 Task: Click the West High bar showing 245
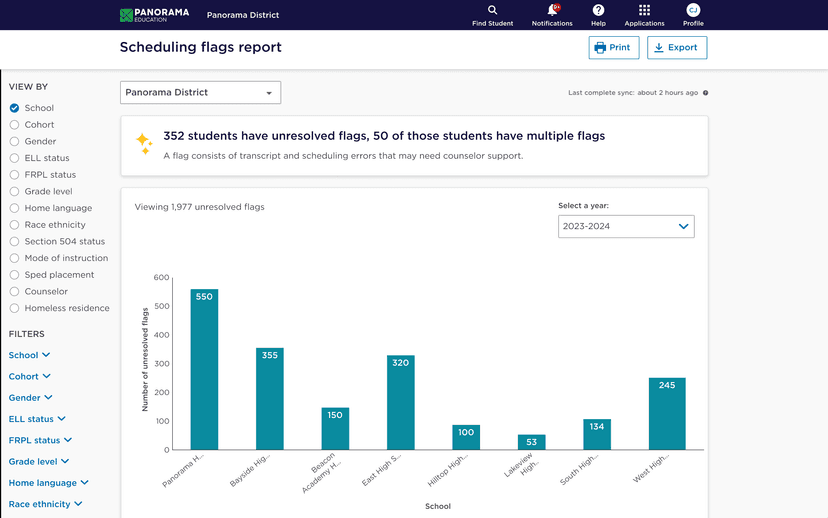click(x=667, y=413)
